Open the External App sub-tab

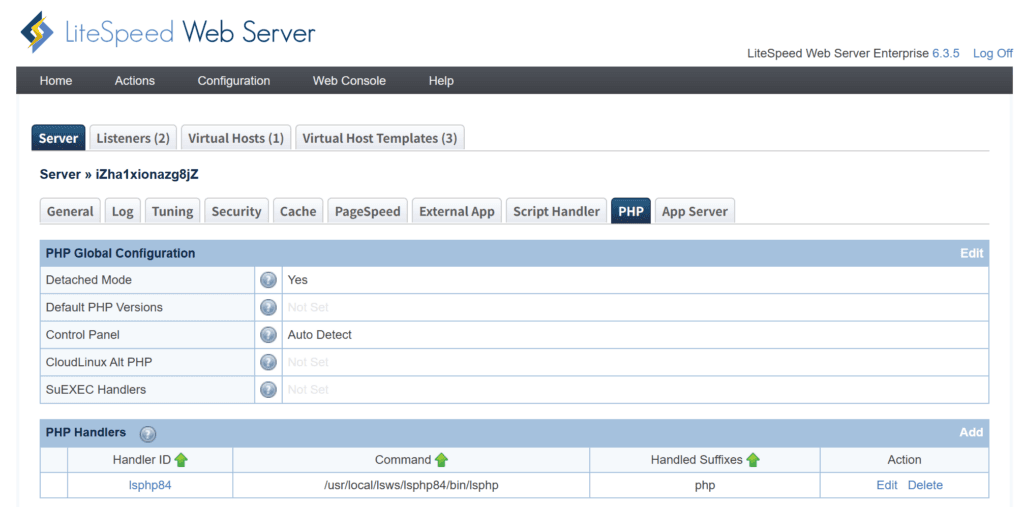(x=456, y=211)
